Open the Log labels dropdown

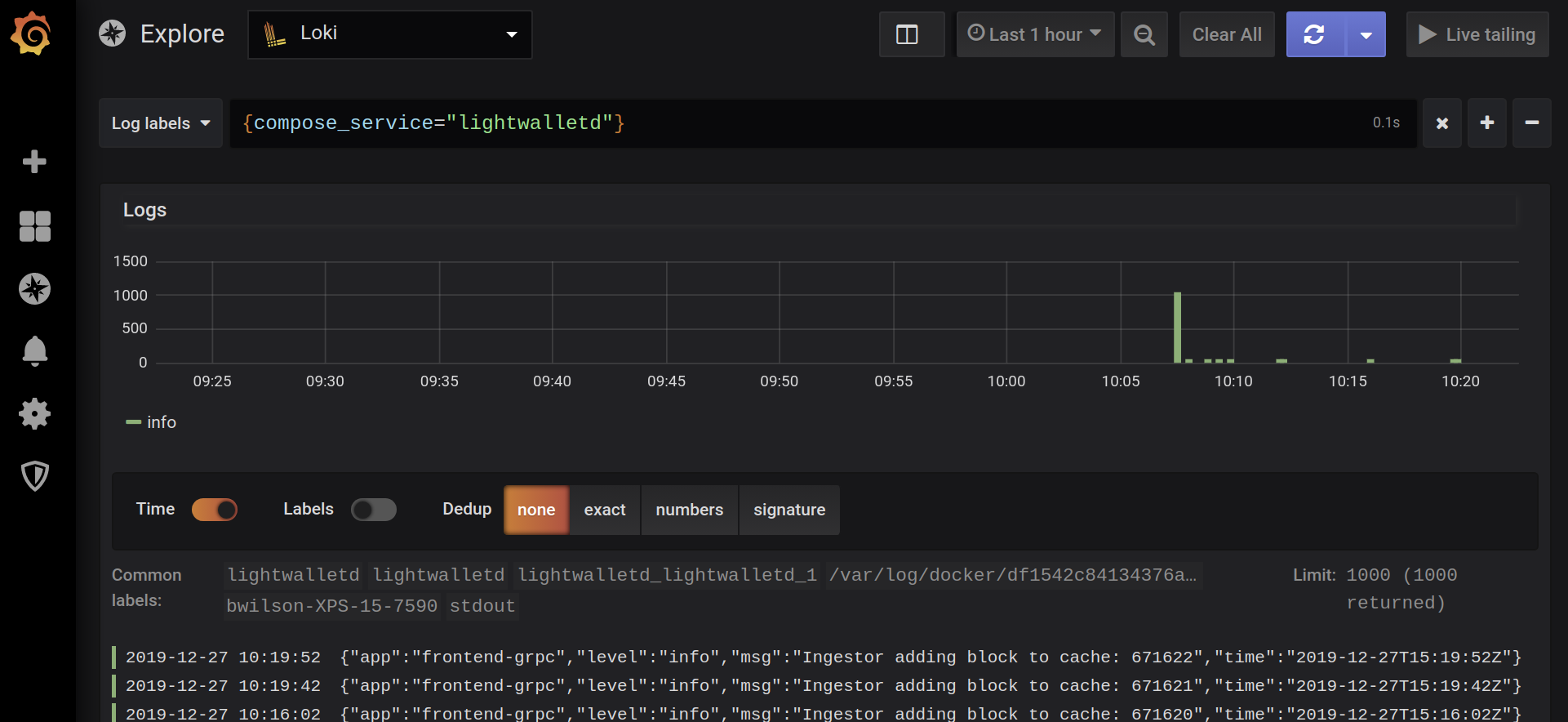click(161, 123)
